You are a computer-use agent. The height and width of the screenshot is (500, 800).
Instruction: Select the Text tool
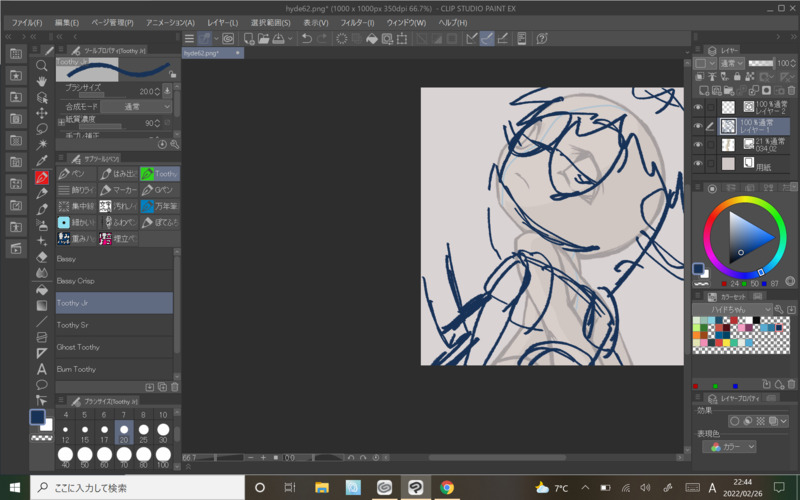coord(42,368)
